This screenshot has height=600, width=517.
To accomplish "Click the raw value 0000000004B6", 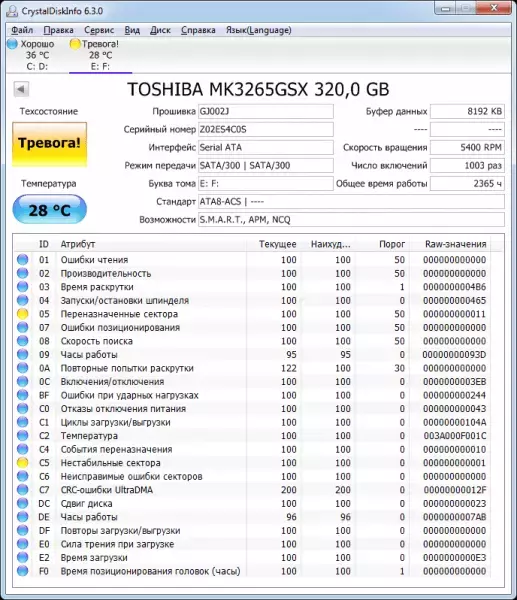I will 454,287.
